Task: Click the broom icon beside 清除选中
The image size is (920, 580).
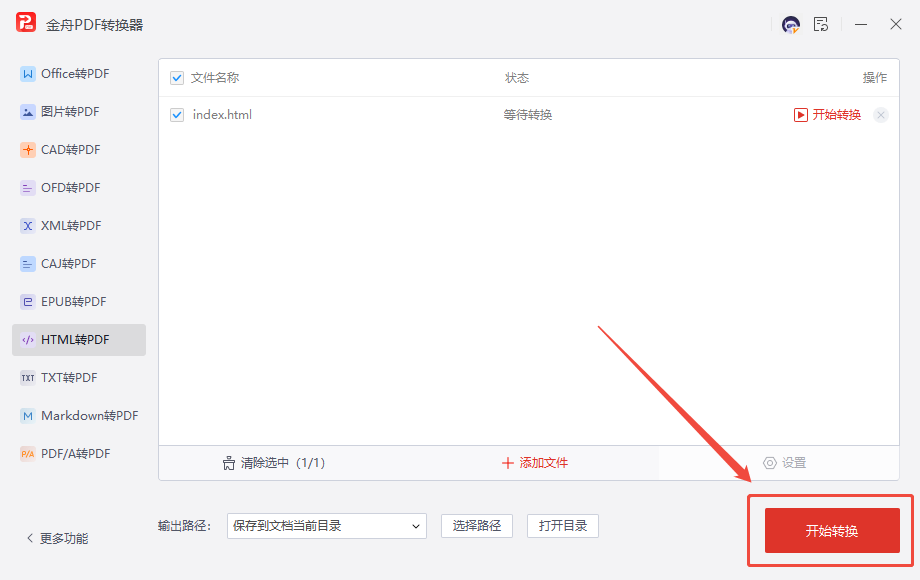Action: pos(229,463)
